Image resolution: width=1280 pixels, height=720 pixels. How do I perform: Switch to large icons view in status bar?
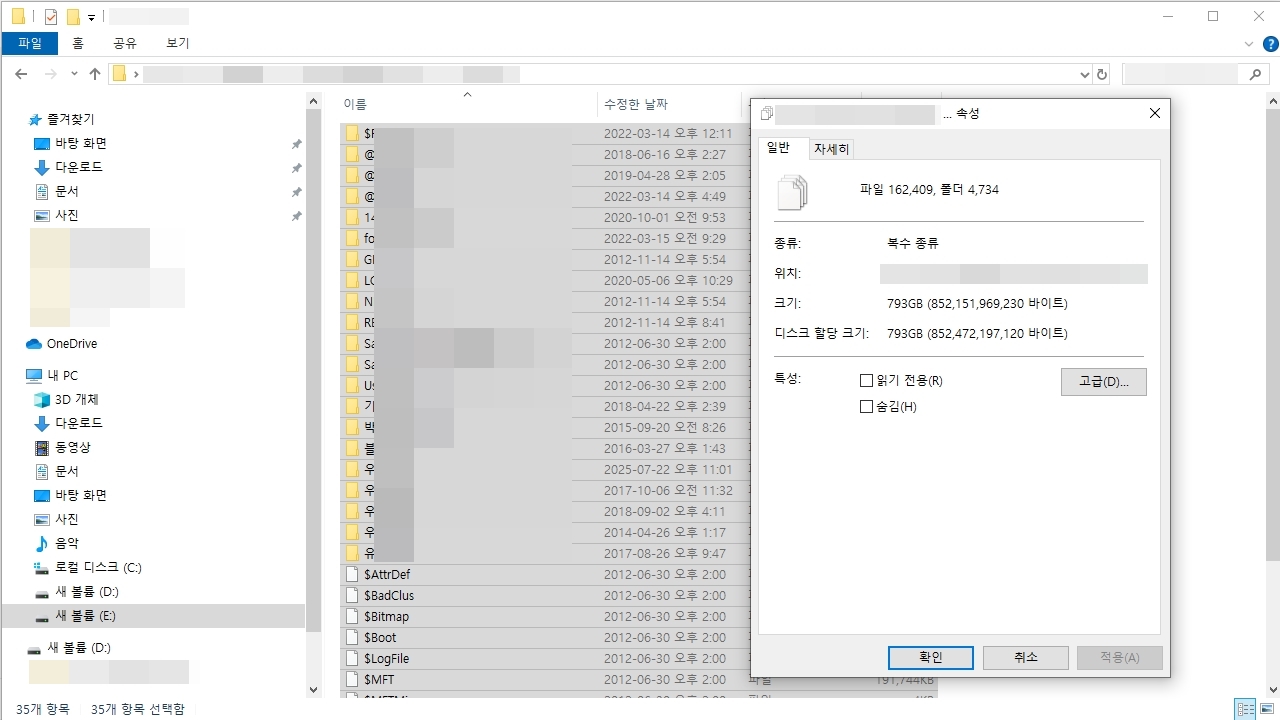pos(1268,709)
